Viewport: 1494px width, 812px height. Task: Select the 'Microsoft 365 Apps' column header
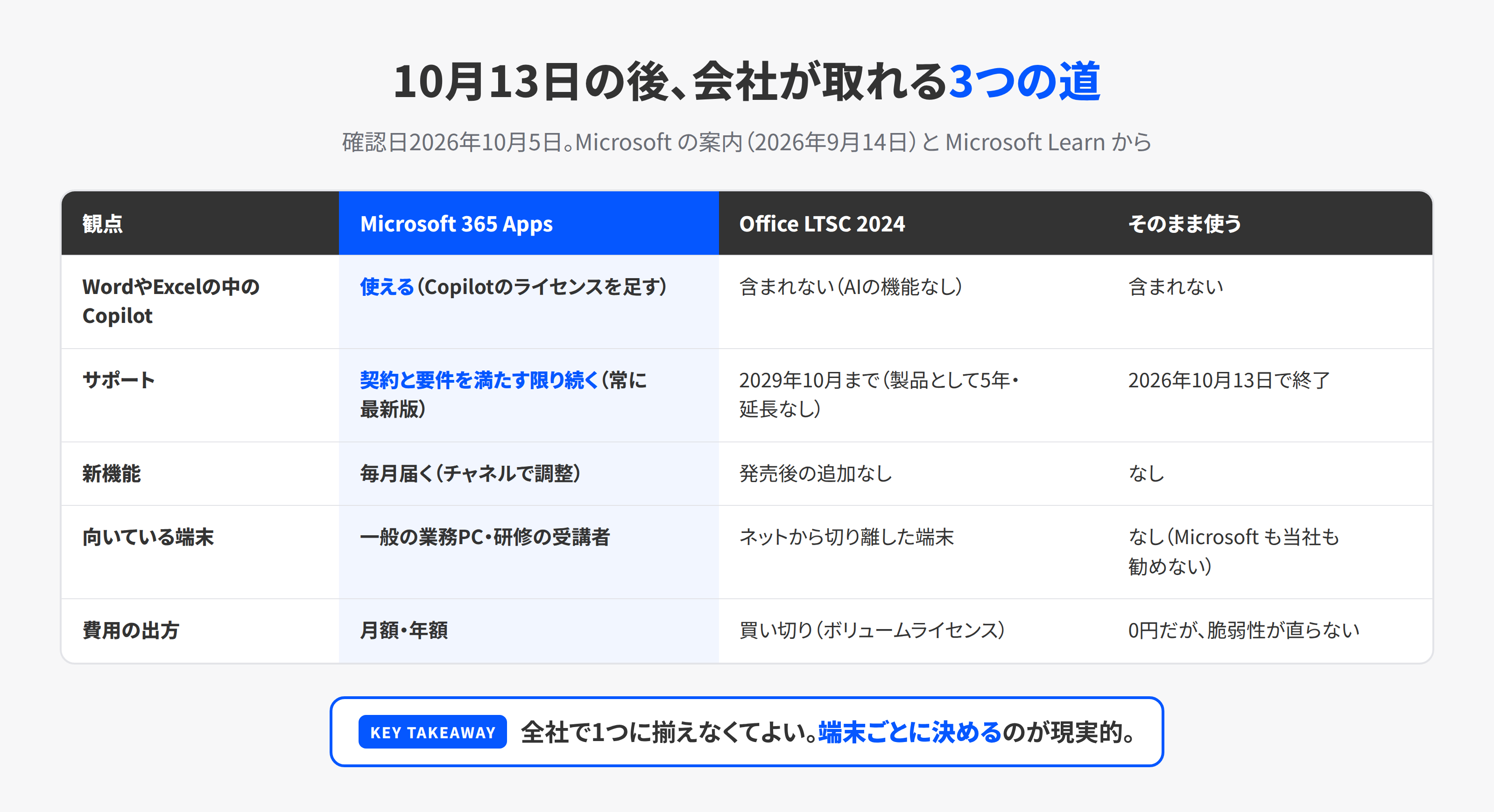[x=529, y=223]
